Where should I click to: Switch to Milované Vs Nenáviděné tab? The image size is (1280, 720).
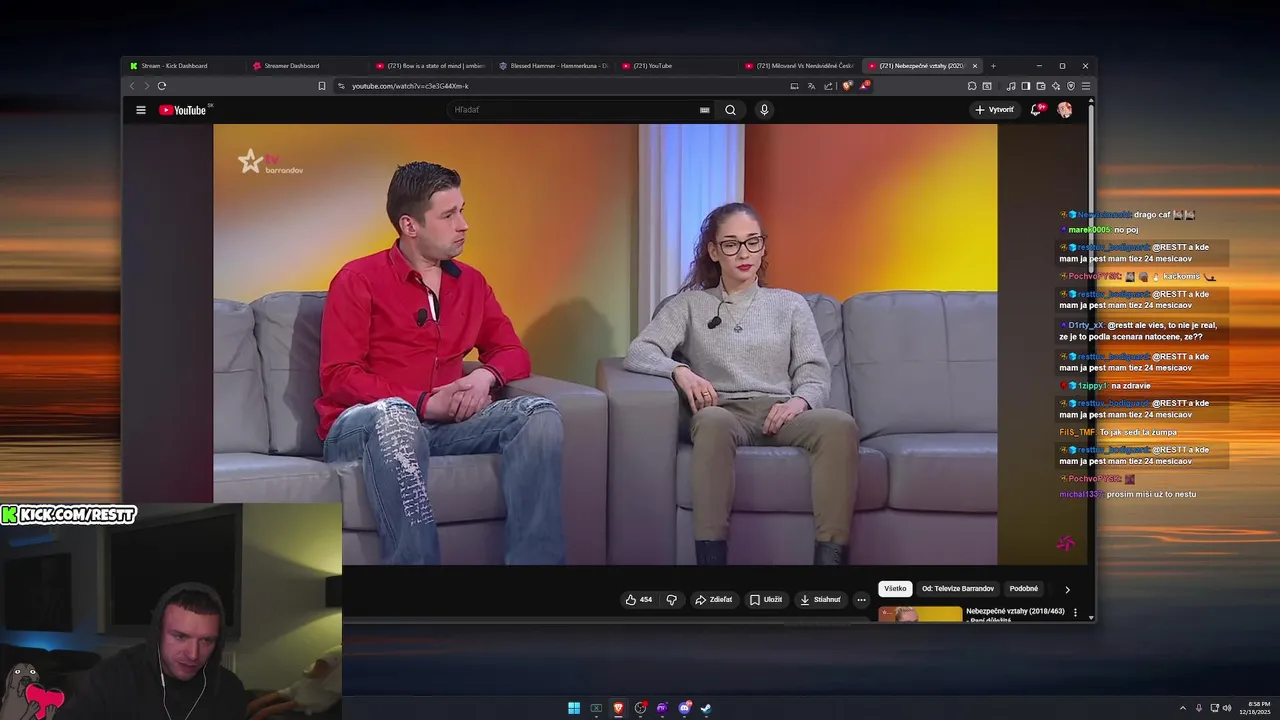[x=798, y=66]
